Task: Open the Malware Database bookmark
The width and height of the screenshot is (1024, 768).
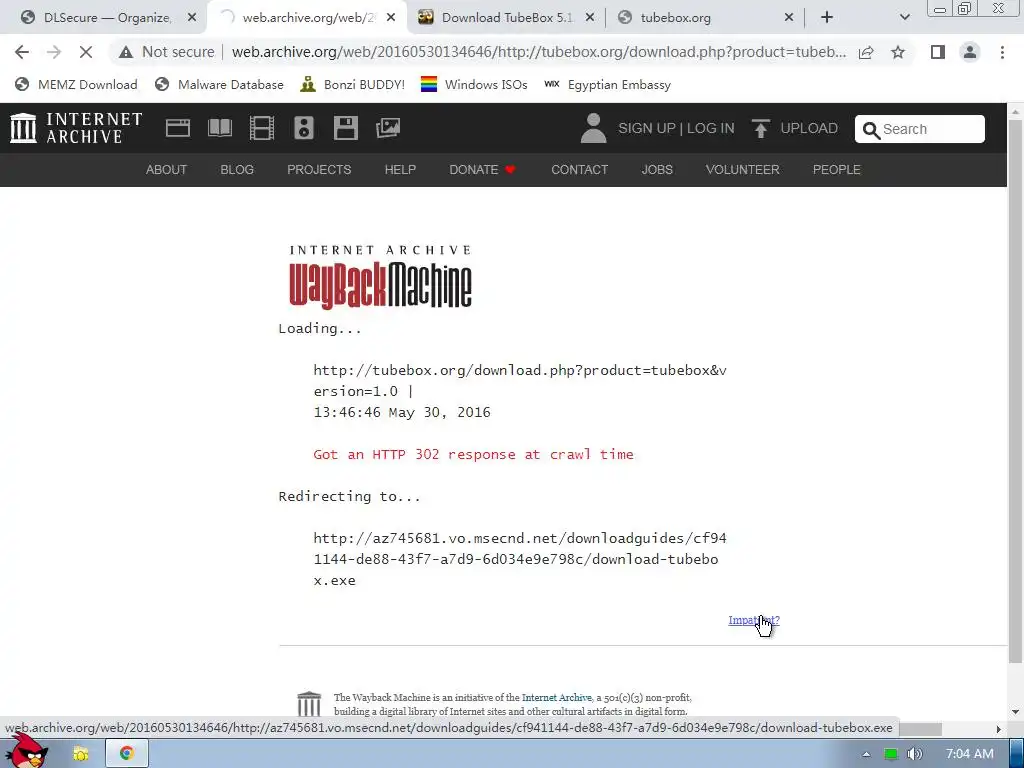Action: point(219,85)
